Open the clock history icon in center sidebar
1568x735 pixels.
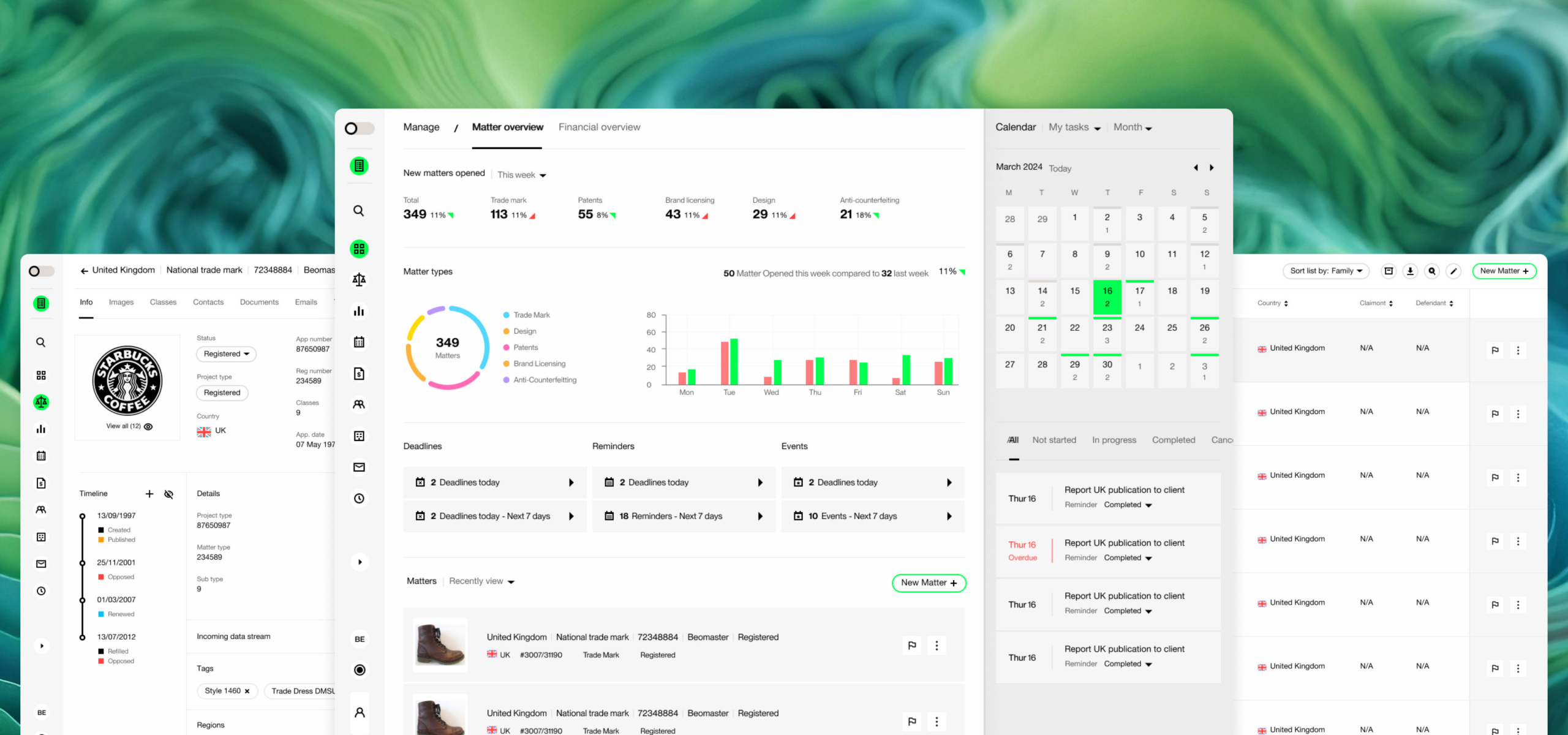click(359, 499)
